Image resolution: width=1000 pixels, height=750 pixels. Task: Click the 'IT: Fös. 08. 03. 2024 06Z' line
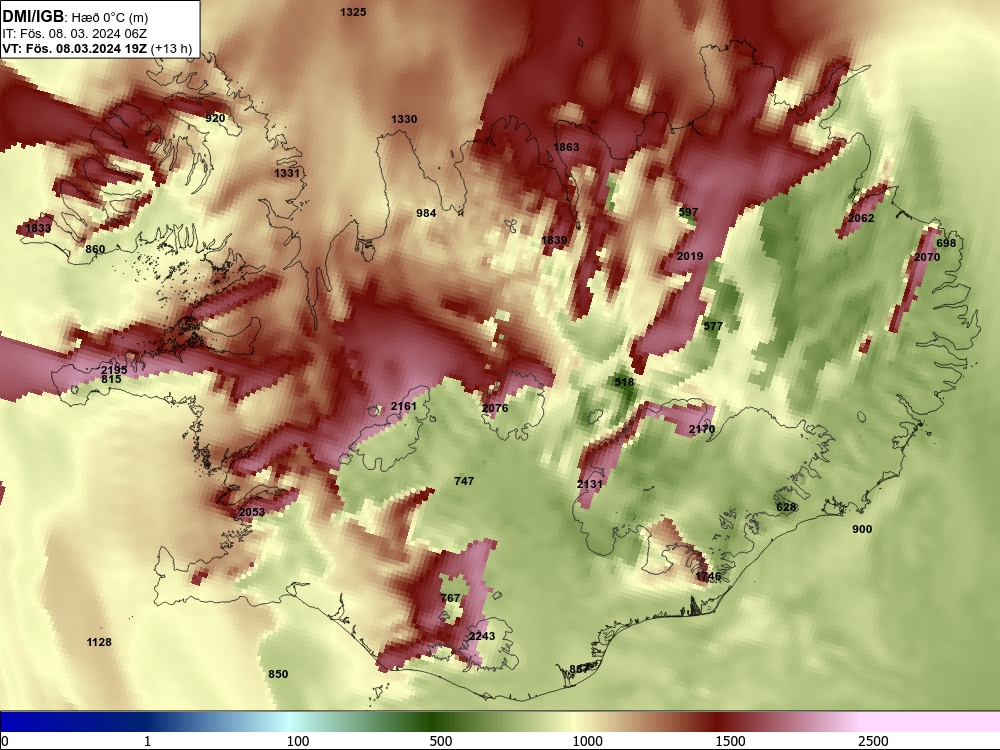74,33
